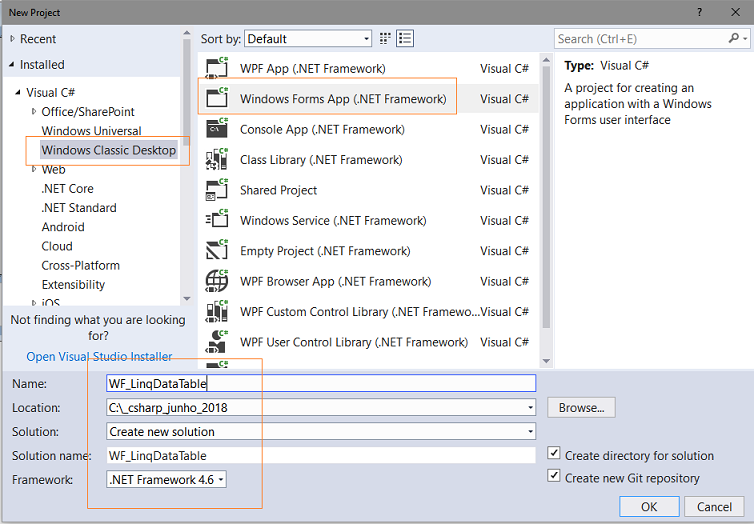
Task: Toggle Create new Git repository checkbox
Action: tap(554, 475)
